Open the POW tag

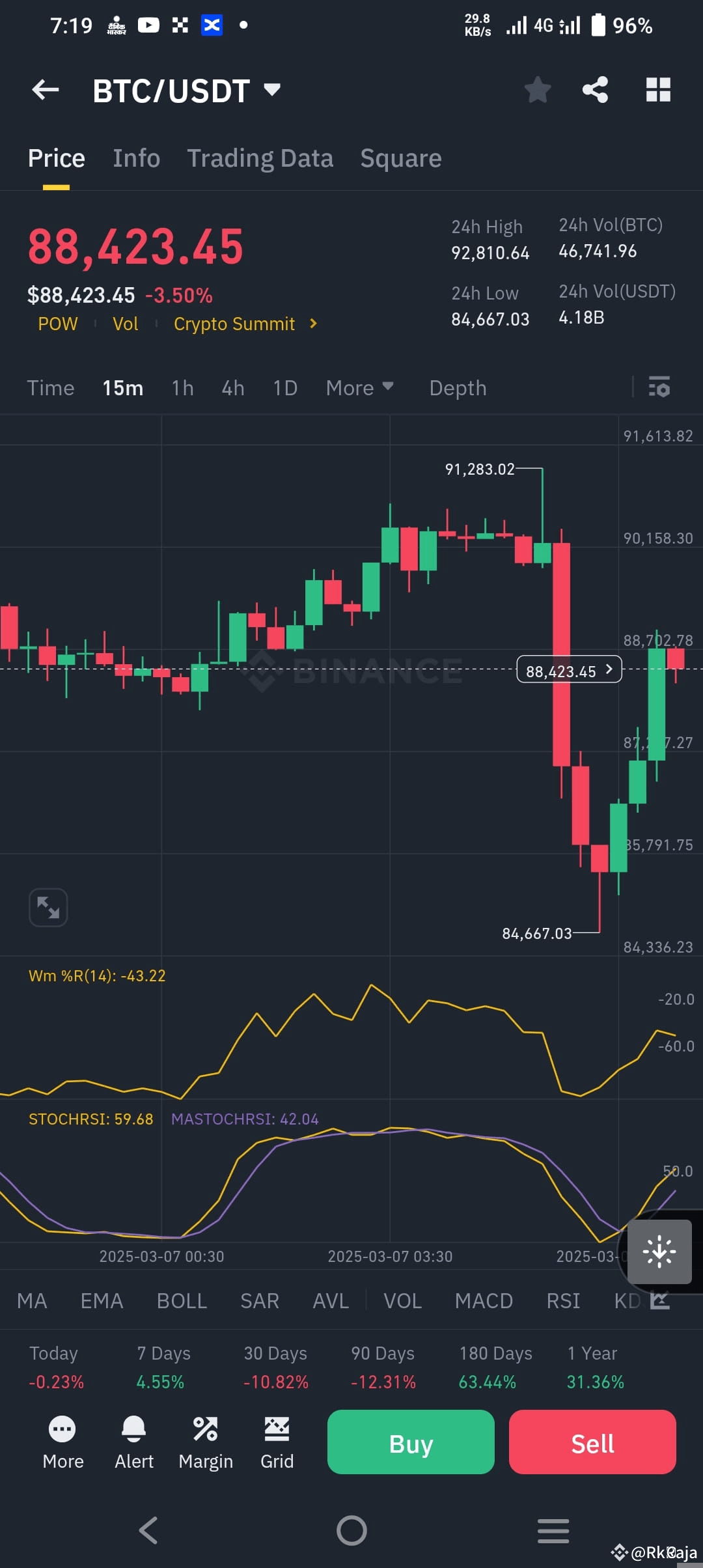pyautogui.click(x=58, y=324)
